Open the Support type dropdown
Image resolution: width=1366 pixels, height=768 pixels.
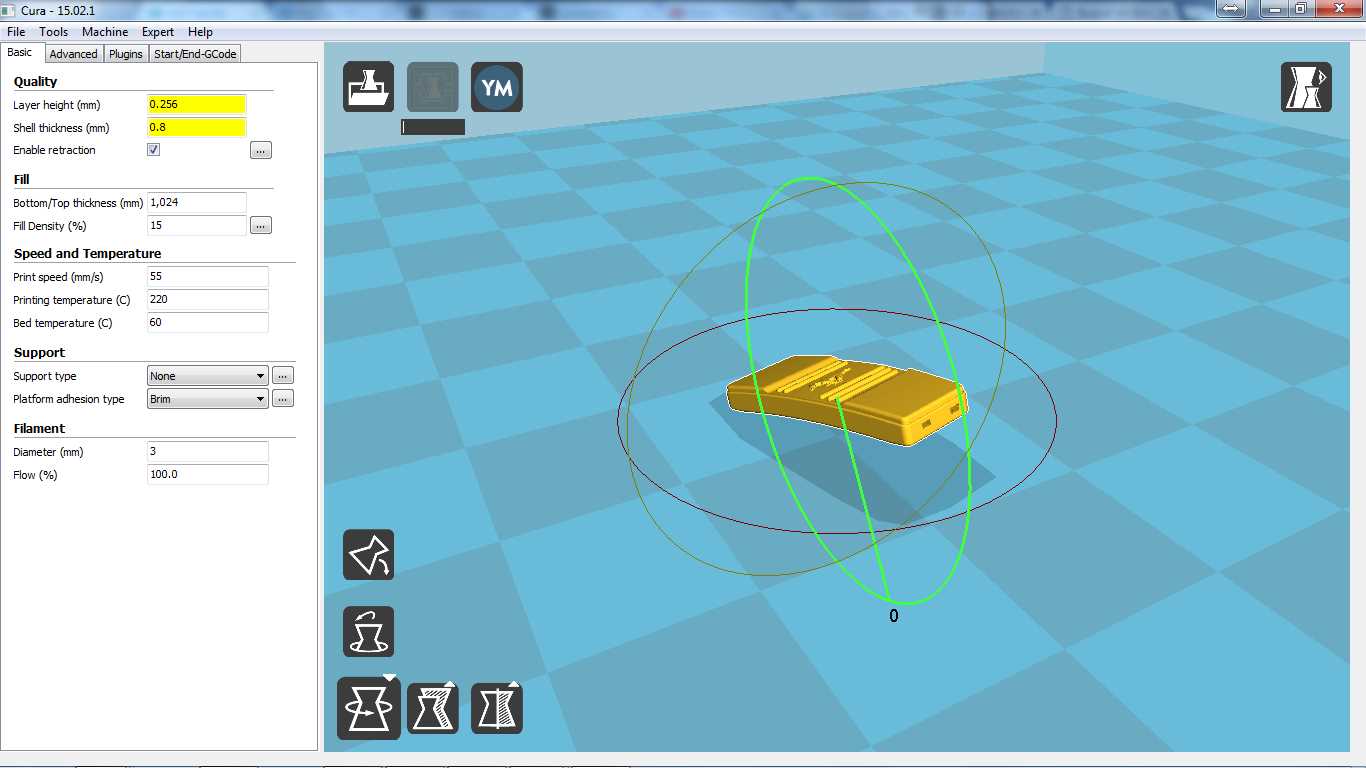207,376
